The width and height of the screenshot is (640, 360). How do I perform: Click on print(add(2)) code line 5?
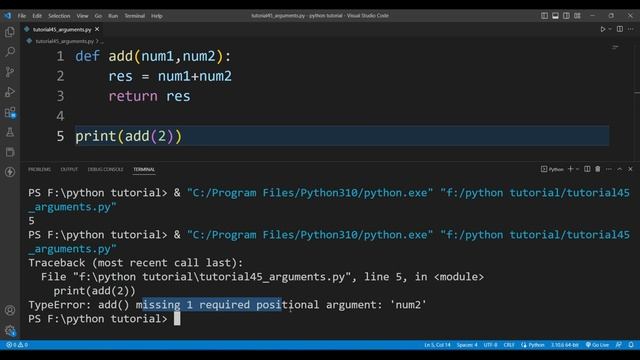click(x=129, y=136)
